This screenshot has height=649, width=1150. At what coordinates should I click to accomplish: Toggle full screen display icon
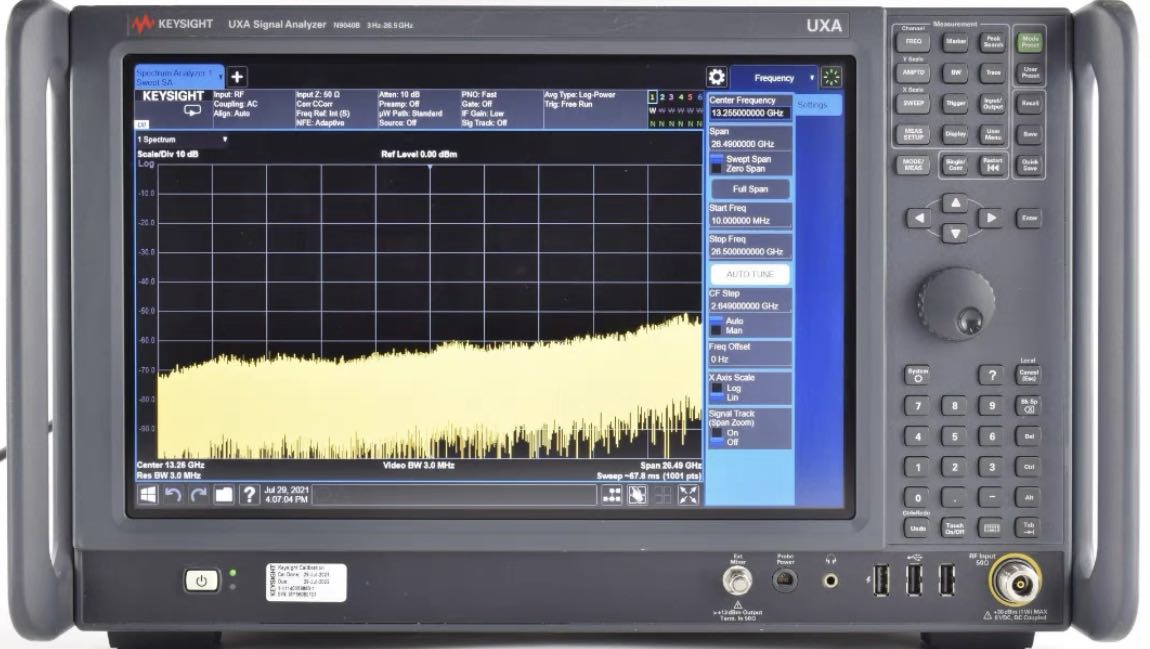click(x=688, y=494)
